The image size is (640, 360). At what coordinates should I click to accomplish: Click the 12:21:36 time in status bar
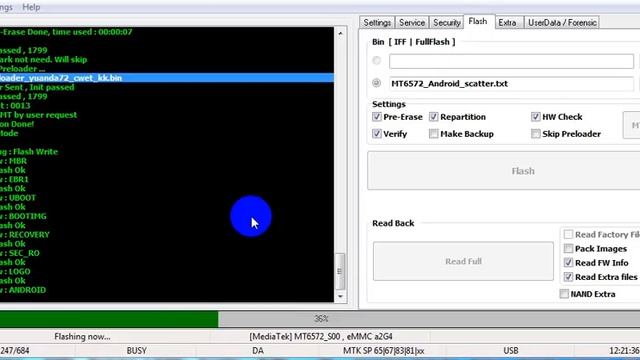coord(624,351)
